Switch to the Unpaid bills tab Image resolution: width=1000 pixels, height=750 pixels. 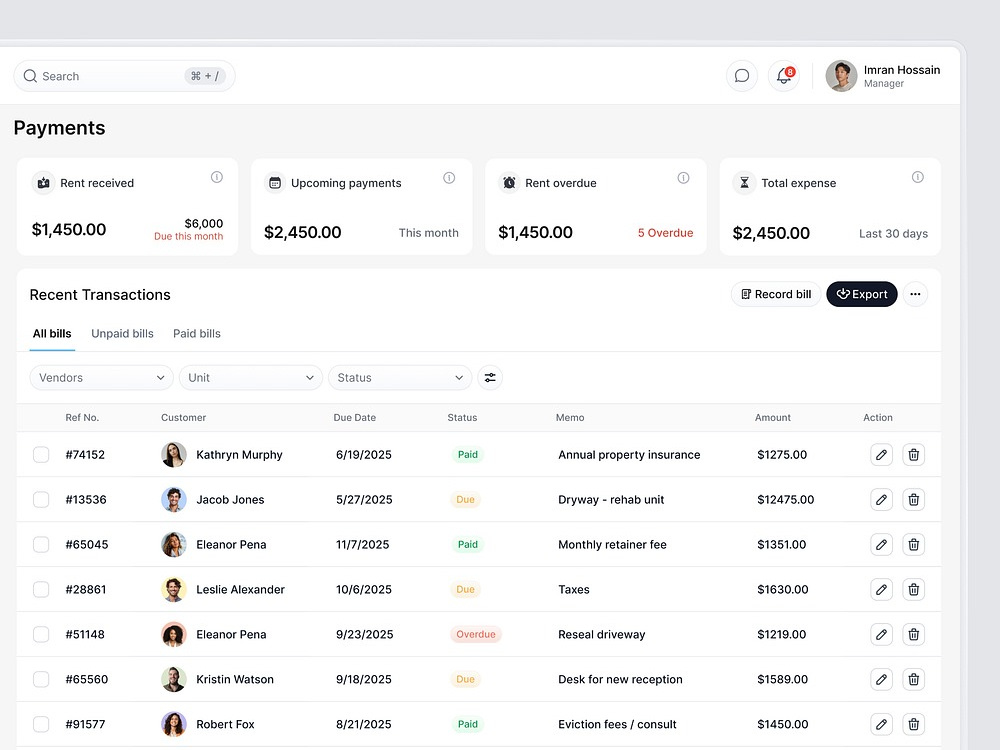point(122,334)
